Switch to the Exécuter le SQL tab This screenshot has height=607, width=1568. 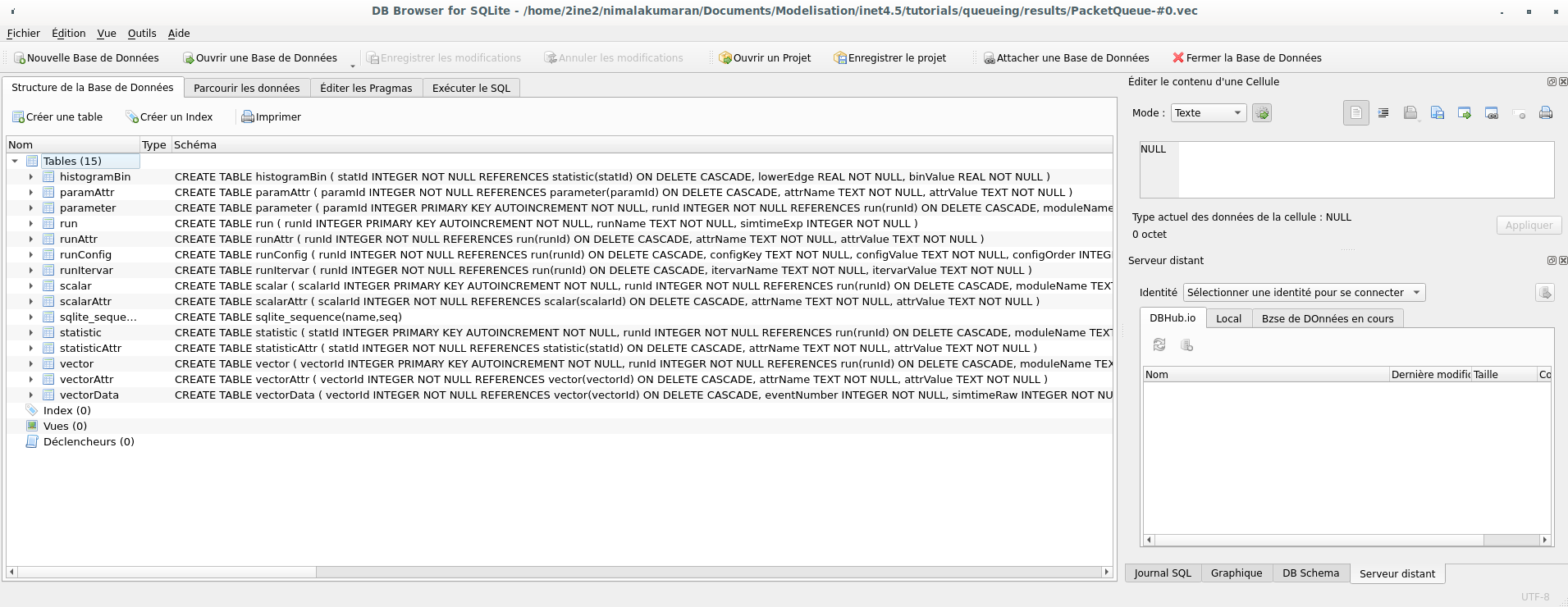471,89
